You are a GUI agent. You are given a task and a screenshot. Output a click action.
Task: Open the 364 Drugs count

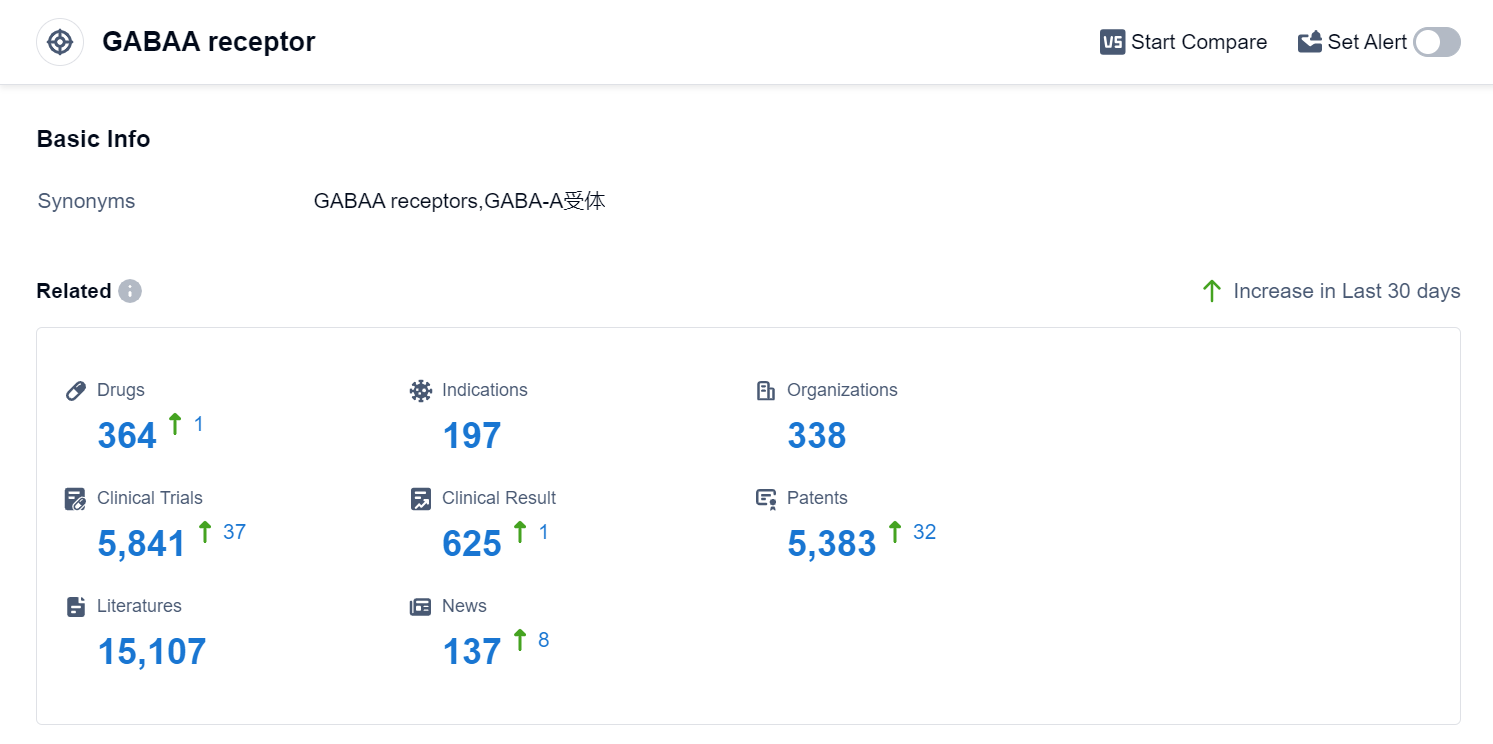tap(127, 436)
